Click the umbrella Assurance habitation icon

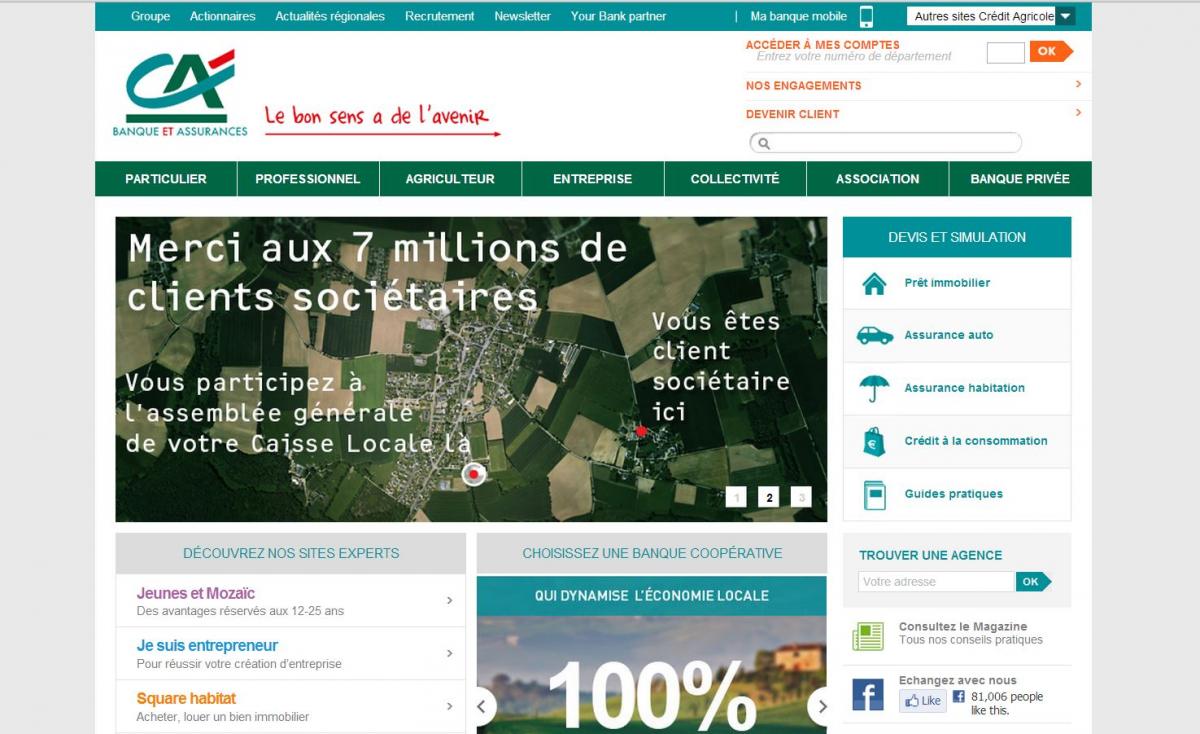(874, 388)
